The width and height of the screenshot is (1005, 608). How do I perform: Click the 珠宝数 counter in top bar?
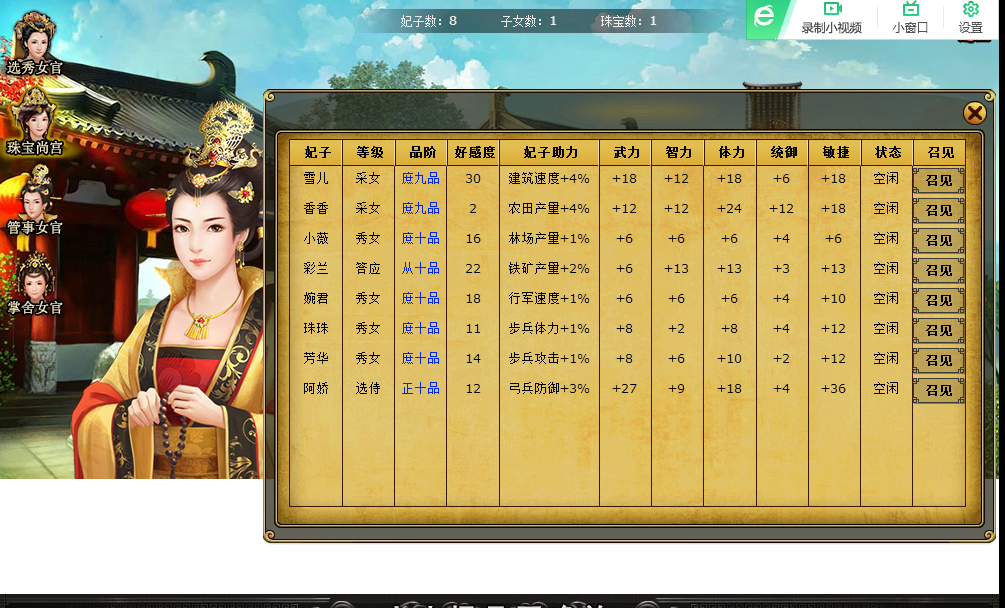click(x=628, y=21)
